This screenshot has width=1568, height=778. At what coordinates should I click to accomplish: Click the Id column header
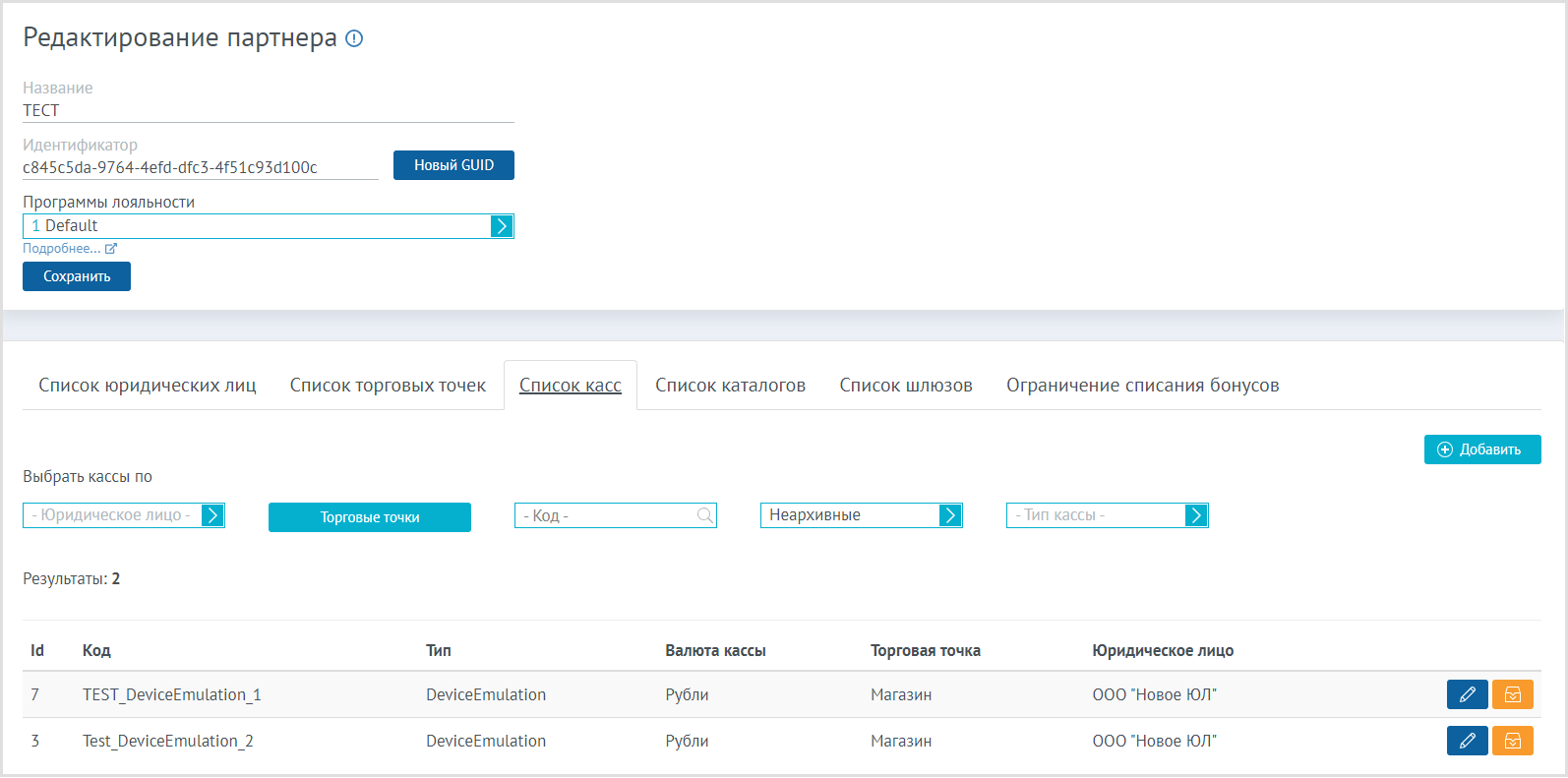(x=37, y=650)
